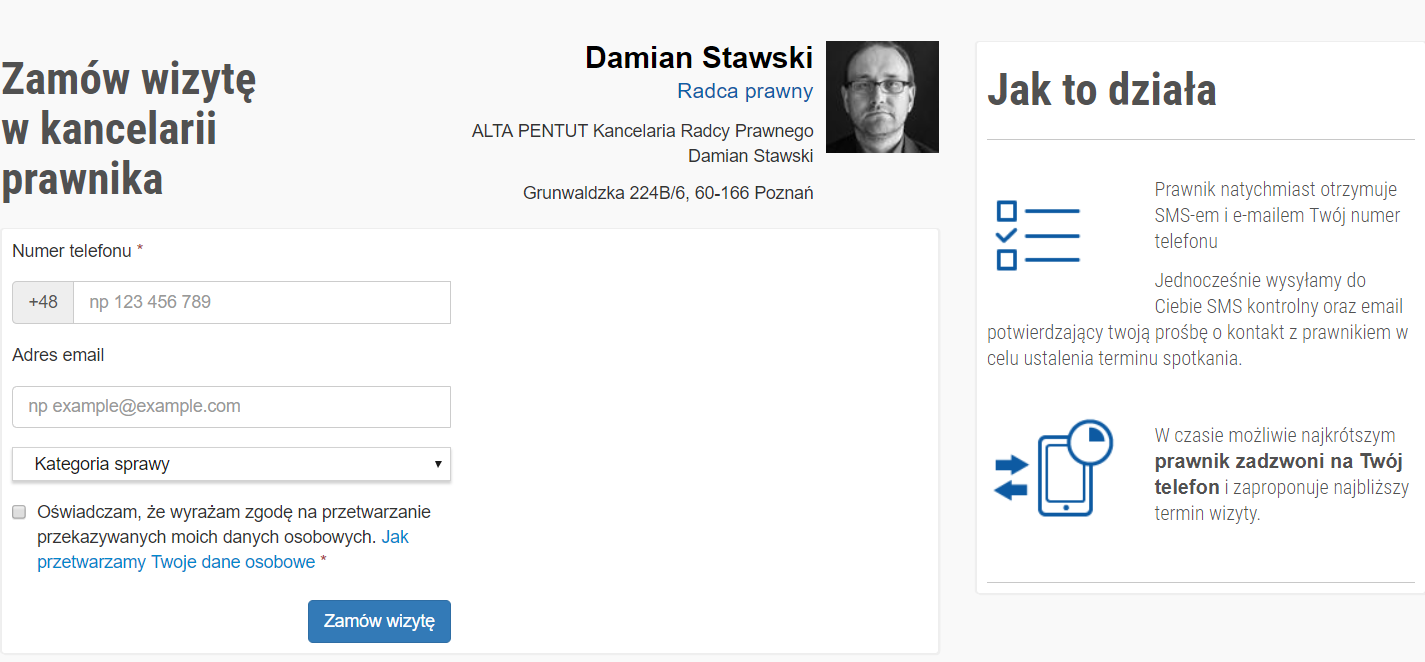
Task: Click the +48 country prefix box
Action: click(x=43, y=302)
